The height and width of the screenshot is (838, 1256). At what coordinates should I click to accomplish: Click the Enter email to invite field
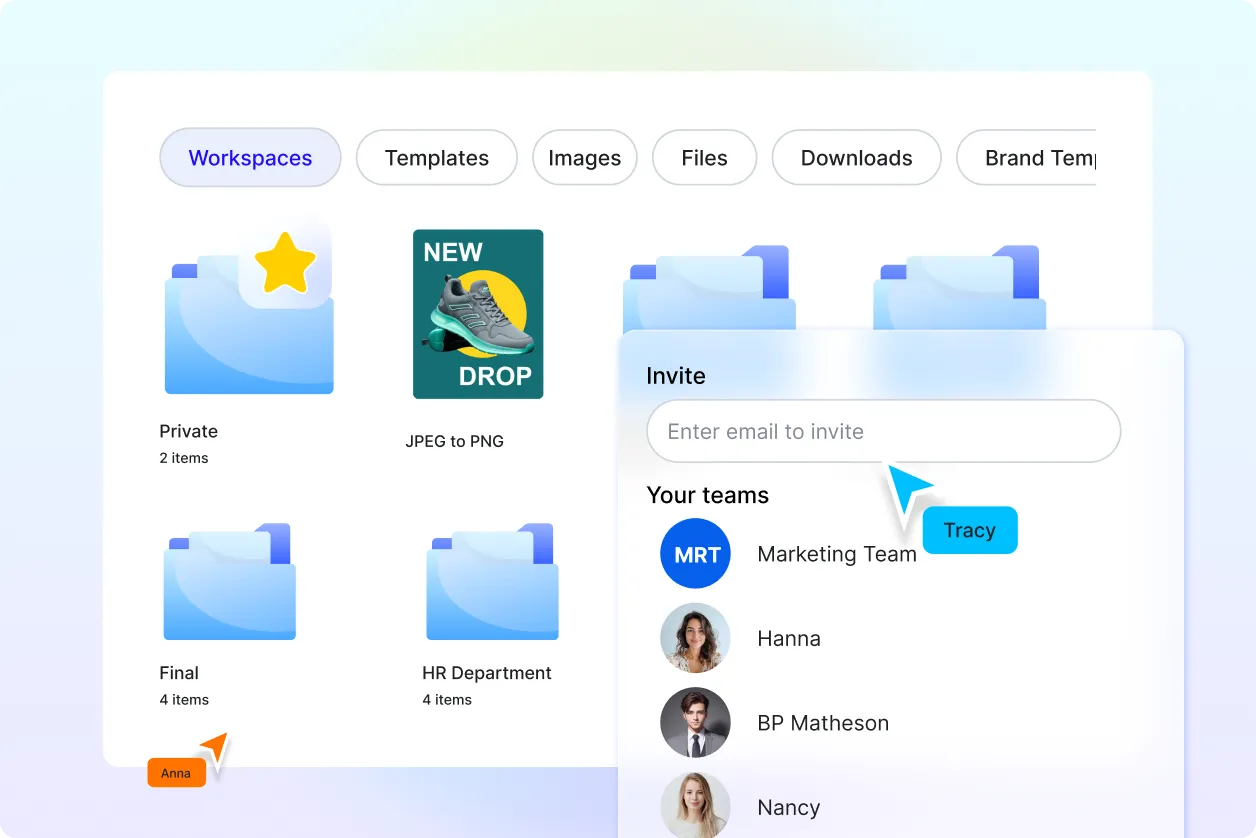[x=883, y=432]
